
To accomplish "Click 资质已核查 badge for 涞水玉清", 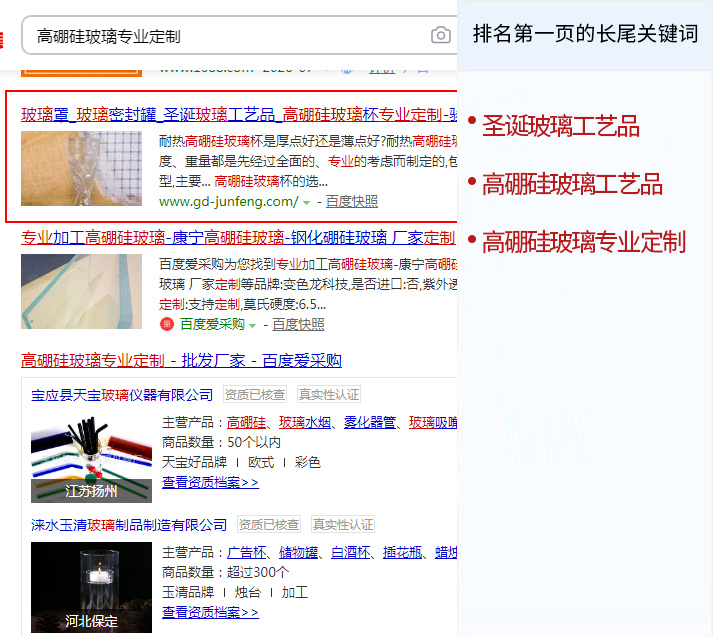I will pos(269,524).
